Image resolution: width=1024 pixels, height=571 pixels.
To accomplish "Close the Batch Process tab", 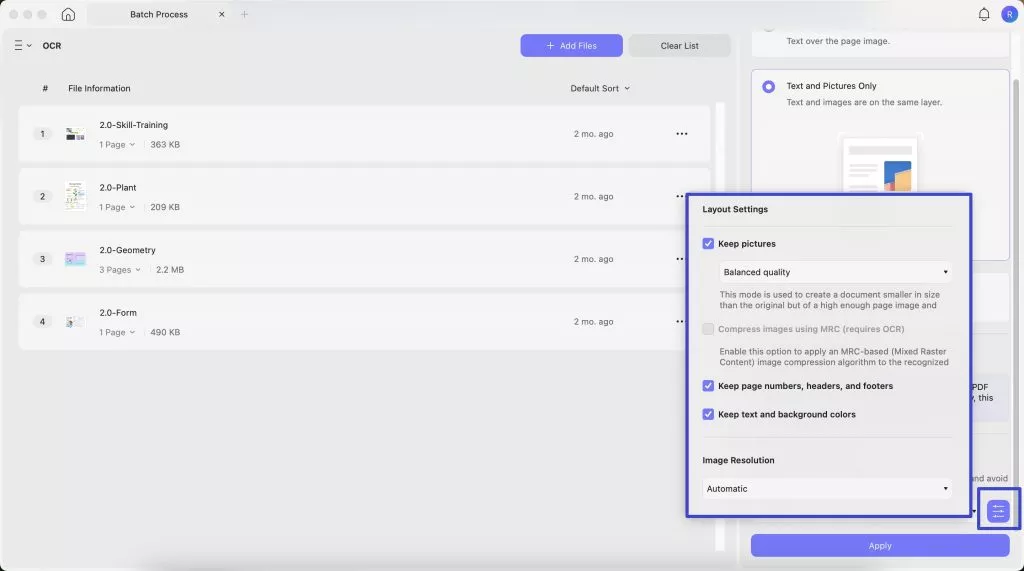I will coord(221,14).
